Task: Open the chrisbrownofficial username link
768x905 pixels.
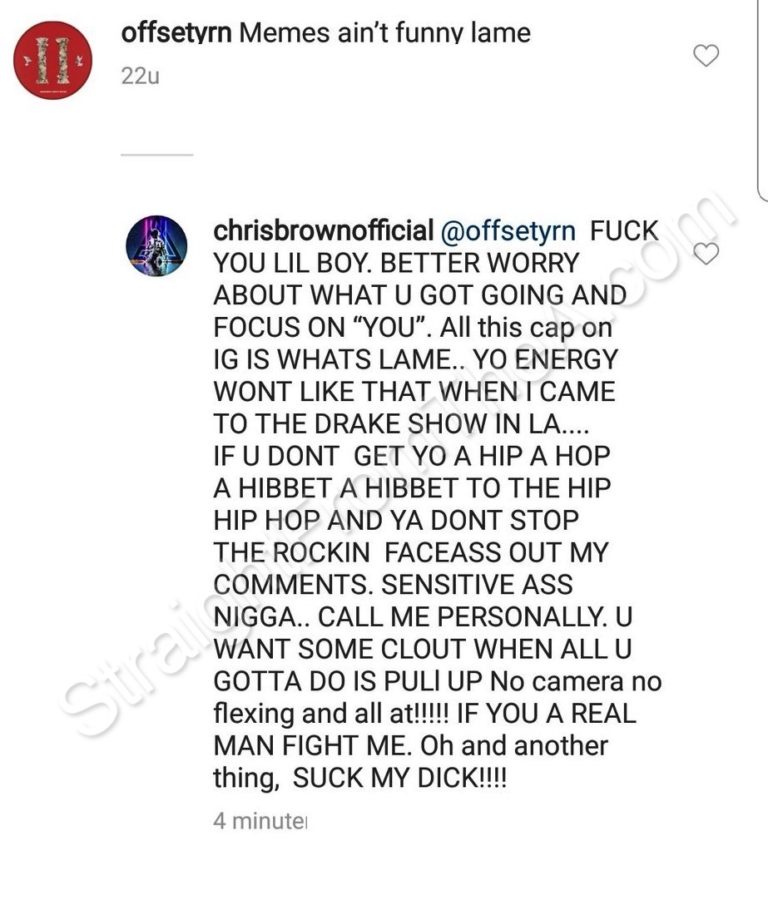Action: [x=324, y=230]
